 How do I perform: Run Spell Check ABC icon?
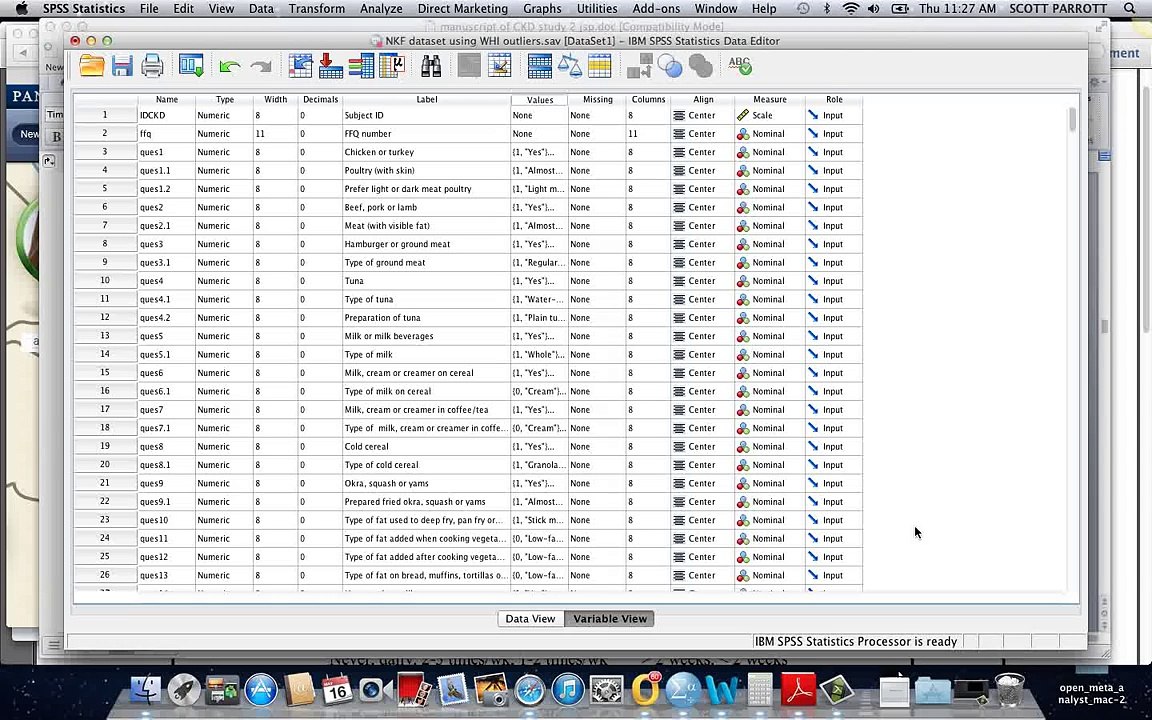pos(740,66)
